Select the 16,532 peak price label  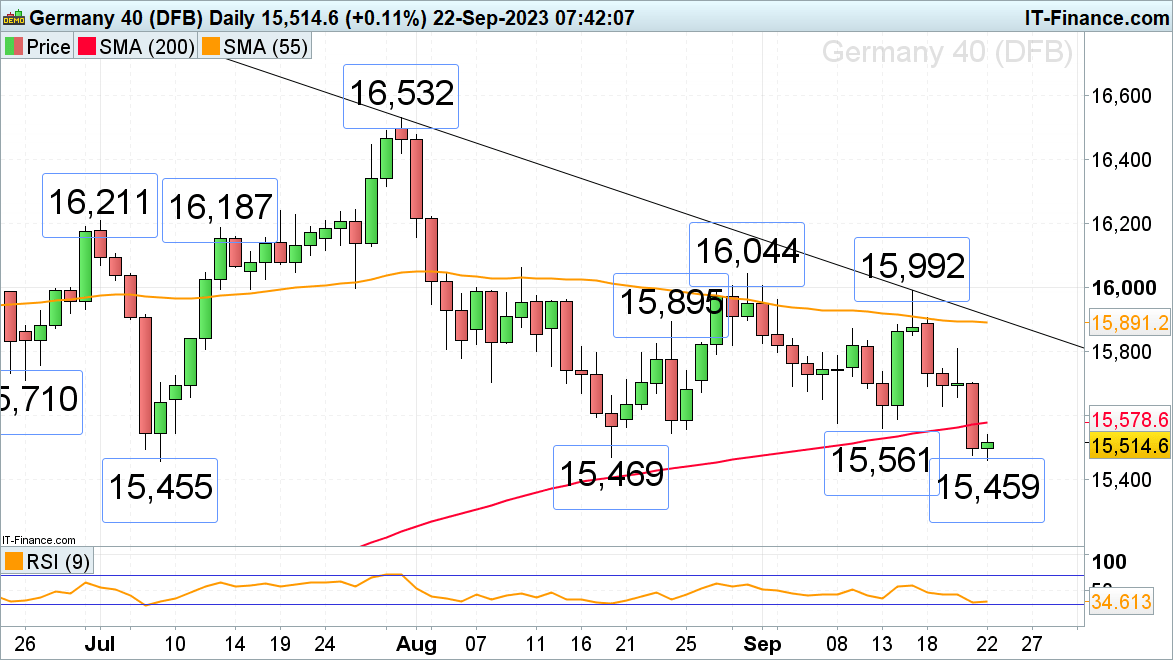tap(400, 95)
